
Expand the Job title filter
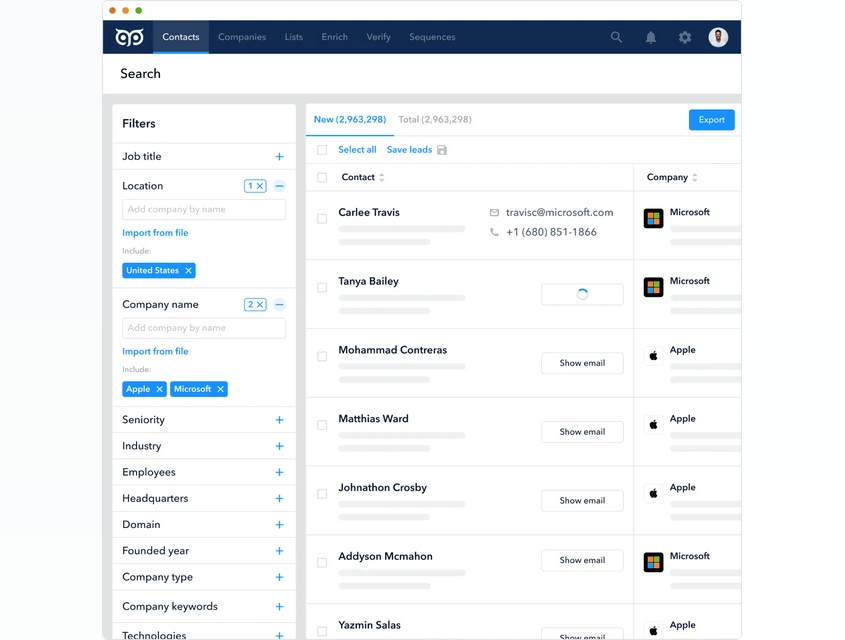279,156
